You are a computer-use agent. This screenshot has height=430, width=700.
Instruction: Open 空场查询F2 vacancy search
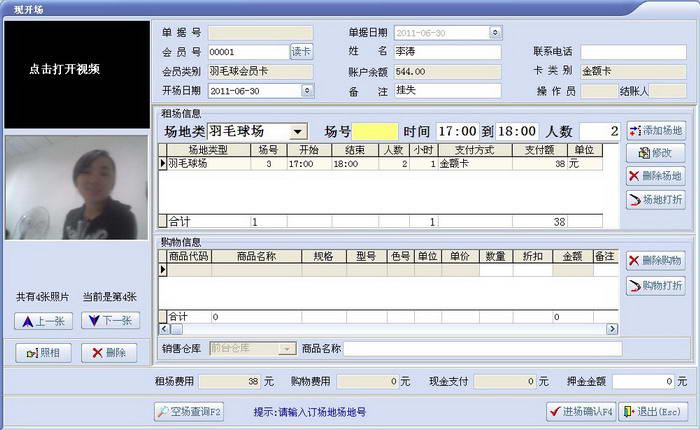tap(189, 412)
